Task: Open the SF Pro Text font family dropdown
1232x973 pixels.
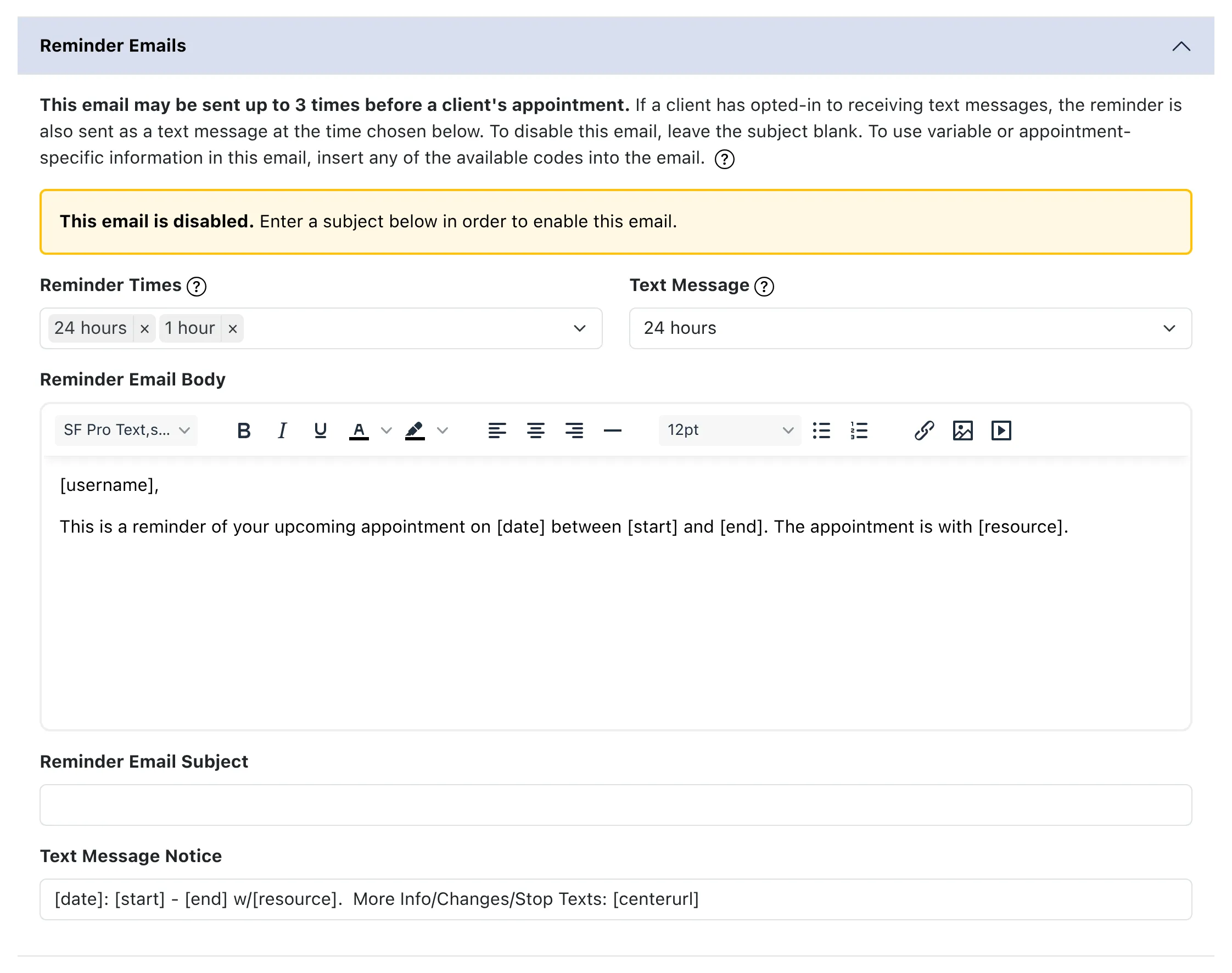Action: [126, 430]
